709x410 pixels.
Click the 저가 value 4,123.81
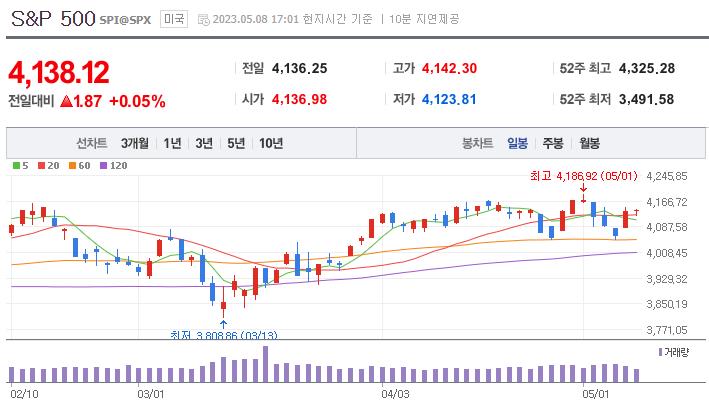449,99
